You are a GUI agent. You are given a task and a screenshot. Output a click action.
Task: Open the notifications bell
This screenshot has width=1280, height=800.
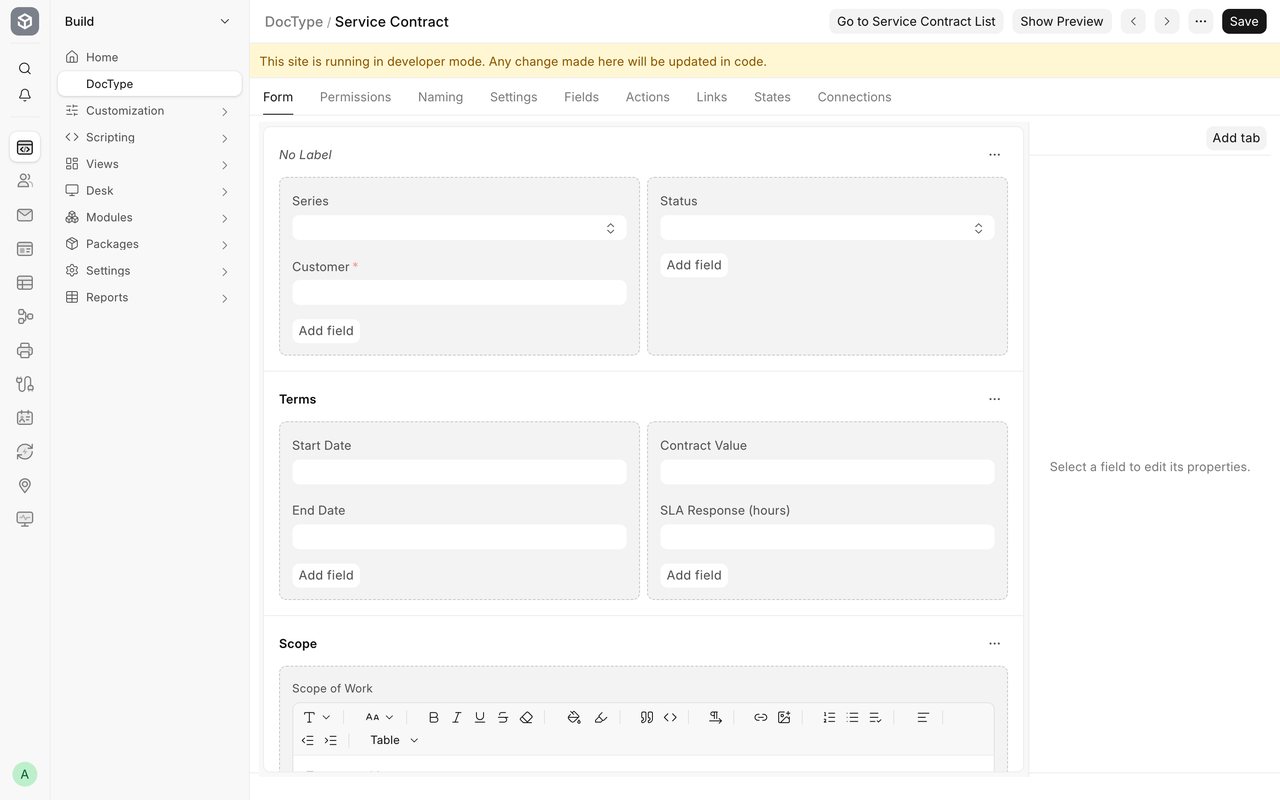[25, 95]
